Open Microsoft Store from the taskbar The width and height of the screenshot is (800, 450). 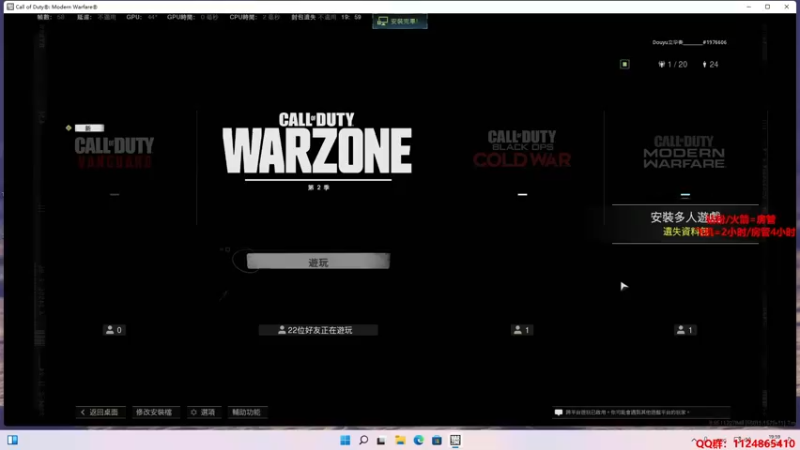coord(437,440)
